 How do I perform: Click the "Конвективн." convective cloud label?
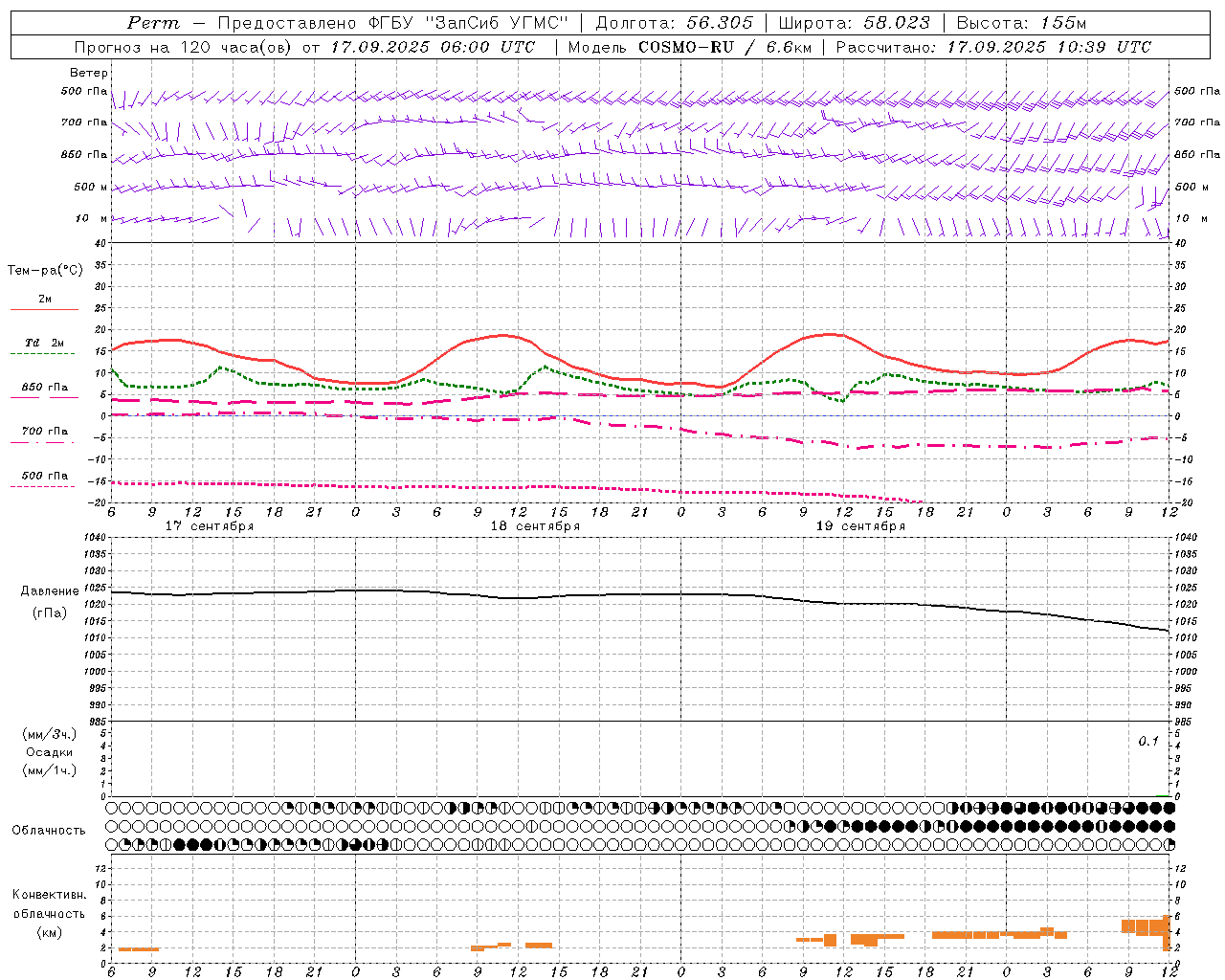coord(49,895)
